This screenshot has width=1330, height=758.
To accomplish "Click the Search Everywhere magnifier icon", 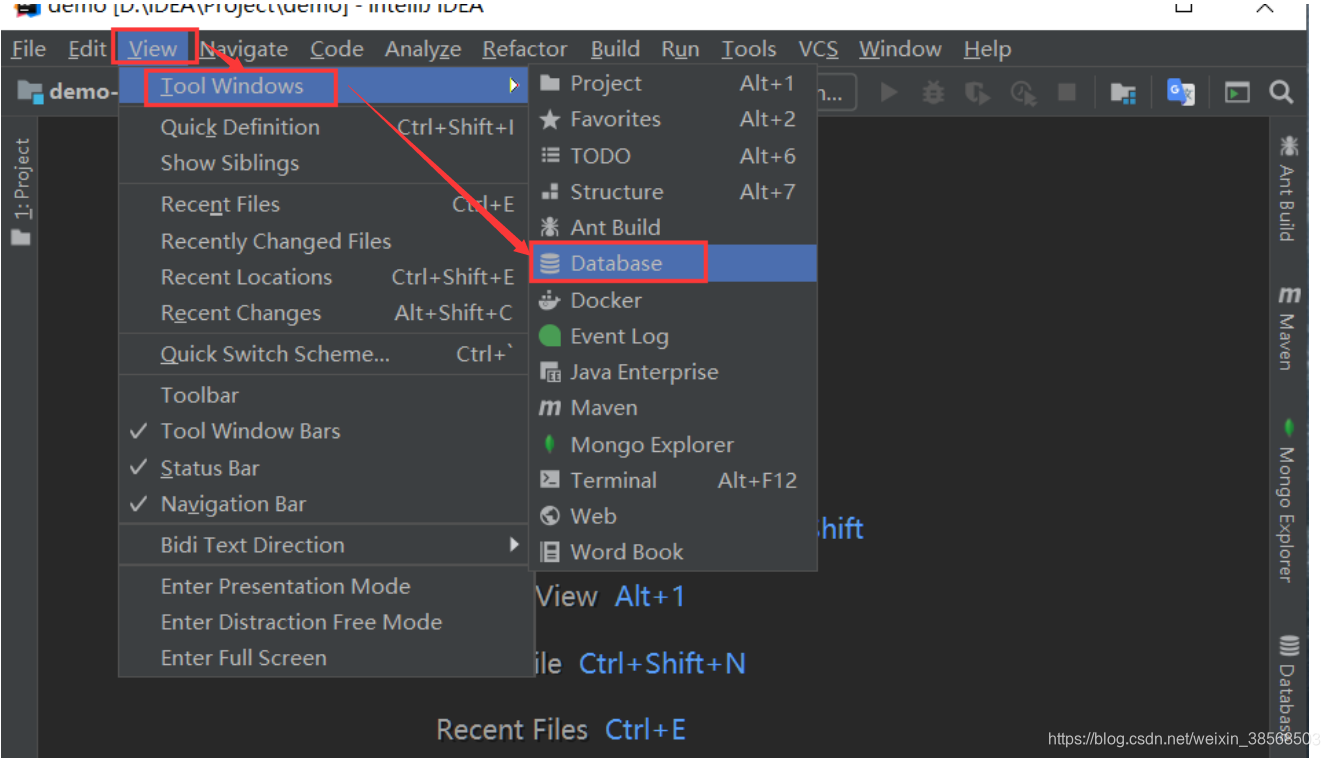I will pos(1281,93).
